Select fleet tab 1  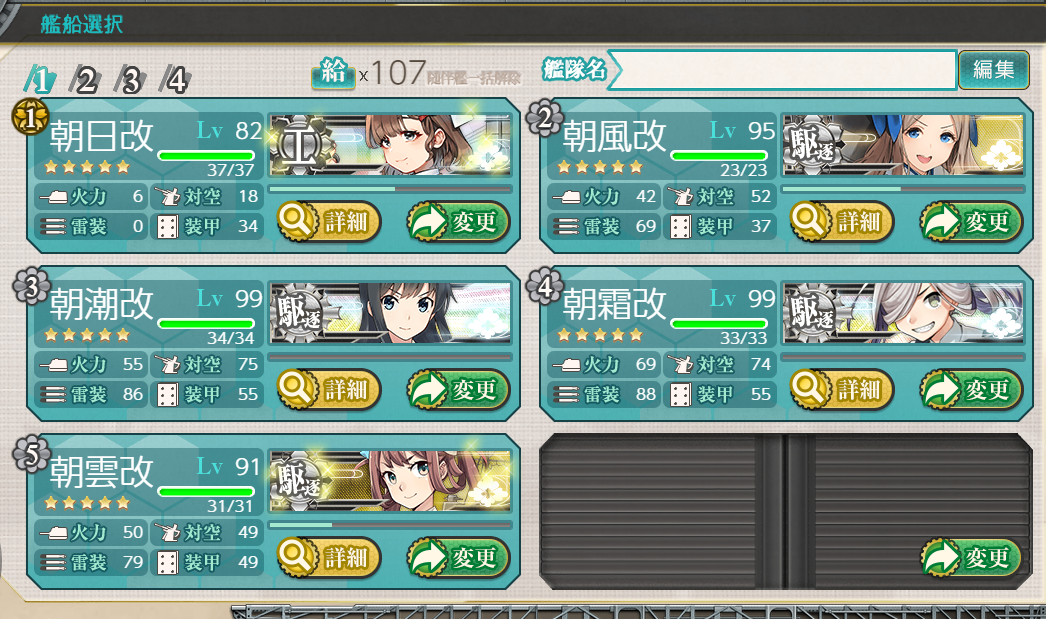pos(40,80)
